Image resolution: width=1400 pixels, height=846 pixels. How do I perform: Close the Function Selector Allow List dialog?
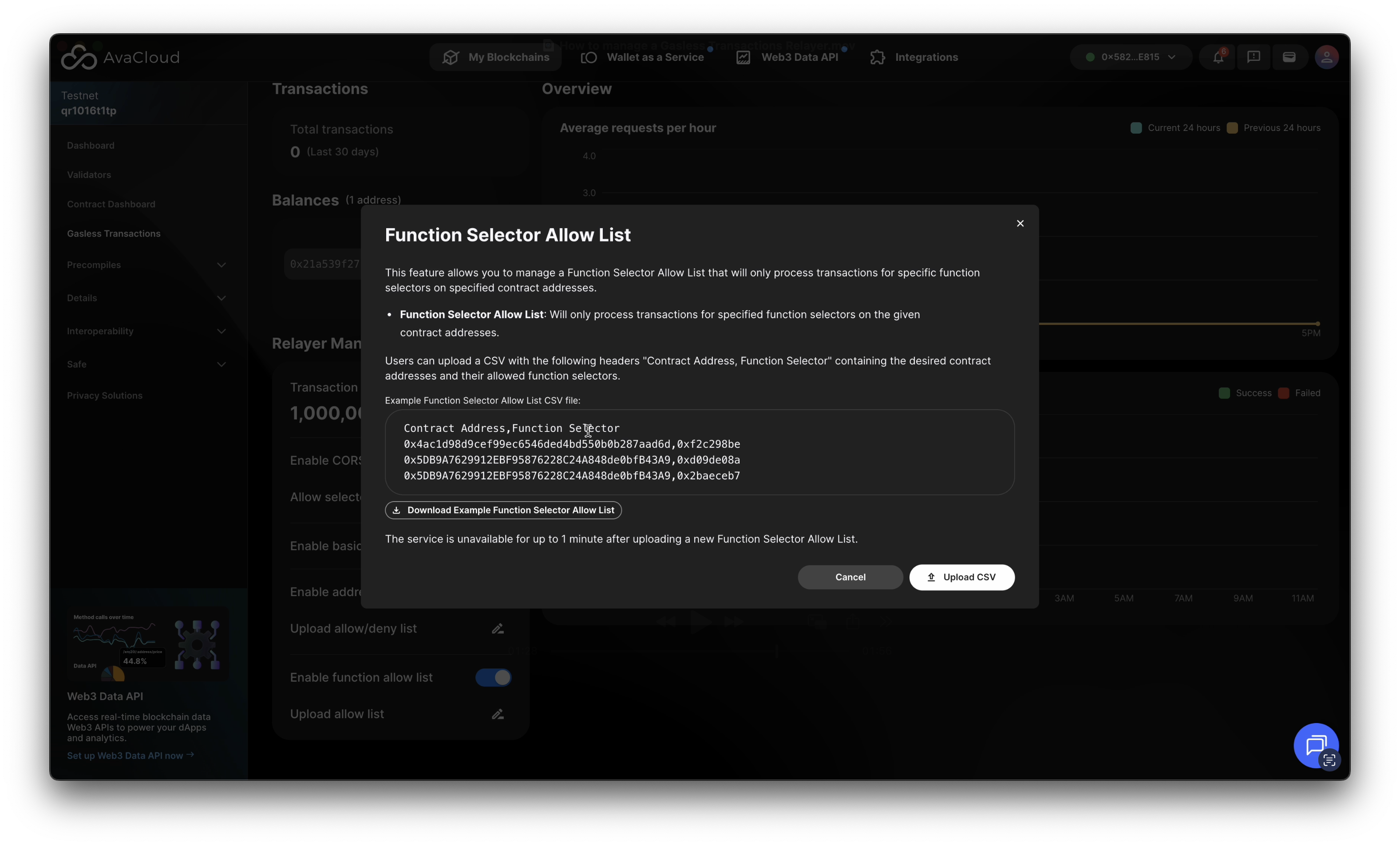coord(1020,223)
